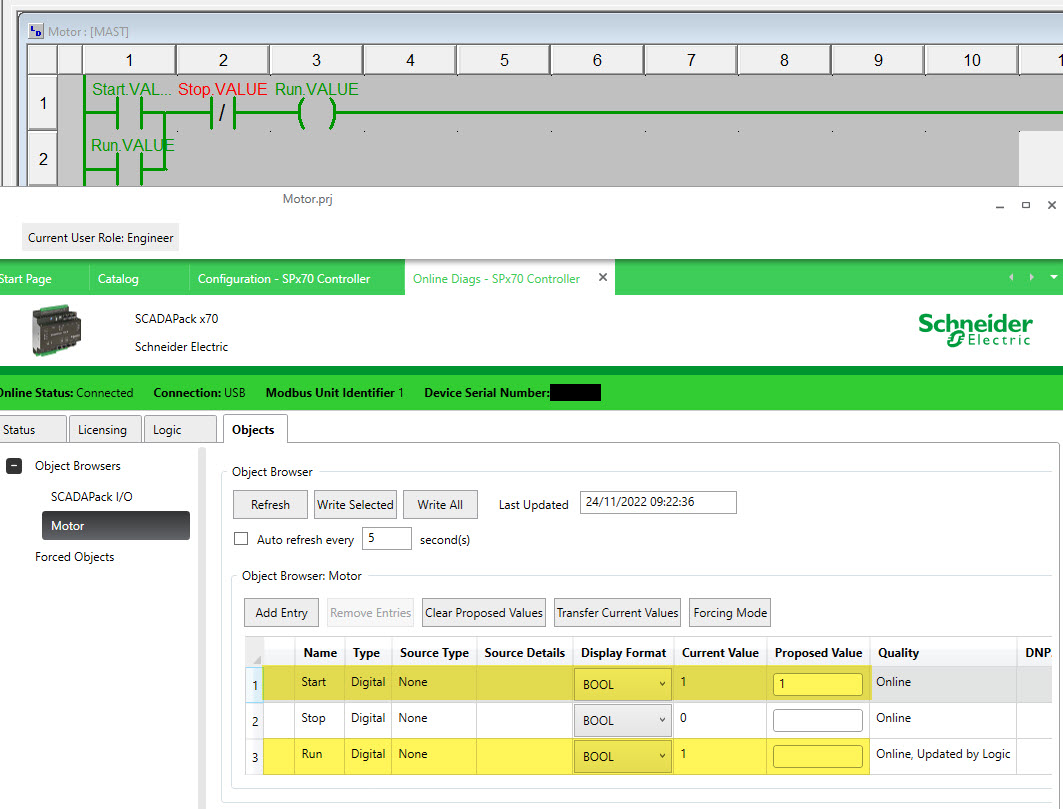Click the SCADAPack x70 device image
The height and width of the screenshot is (809, 1063).
pos(56,330)
